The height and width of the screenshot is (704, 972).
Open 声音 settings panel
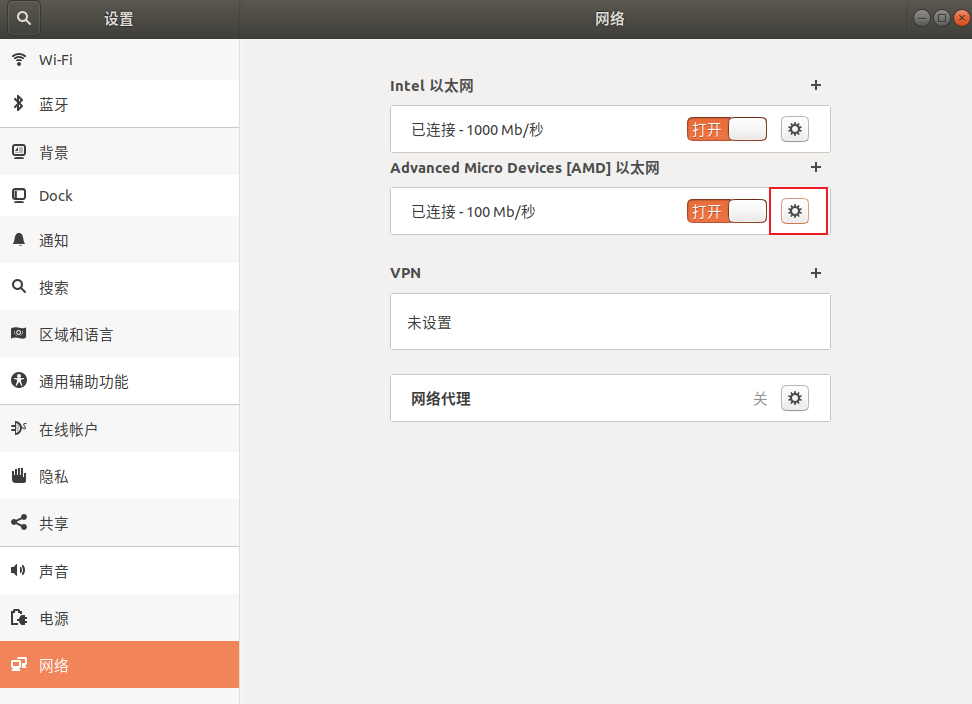click(119, 571)
